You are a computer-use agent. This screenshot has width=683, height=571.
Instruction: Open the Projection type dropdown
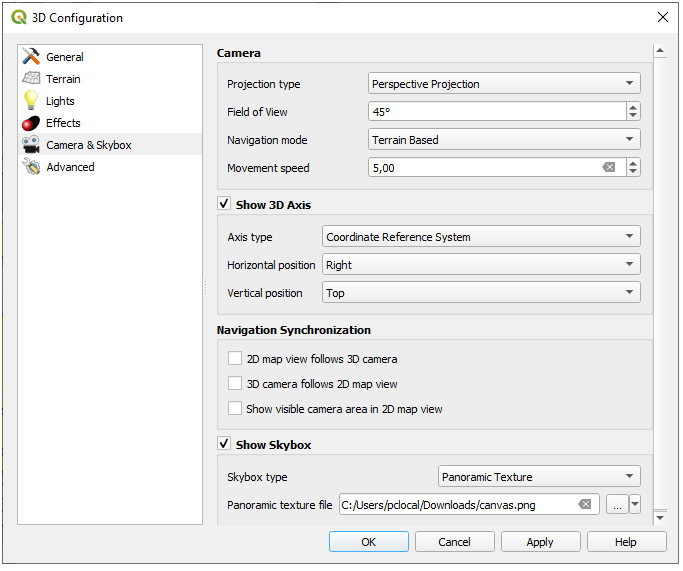(504, 84)
